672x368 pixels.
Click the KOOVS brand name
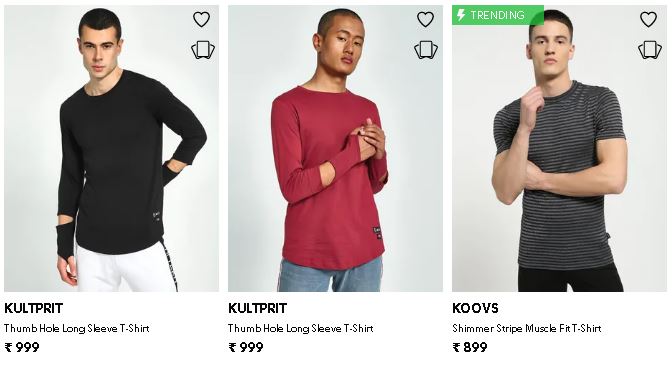475,308
